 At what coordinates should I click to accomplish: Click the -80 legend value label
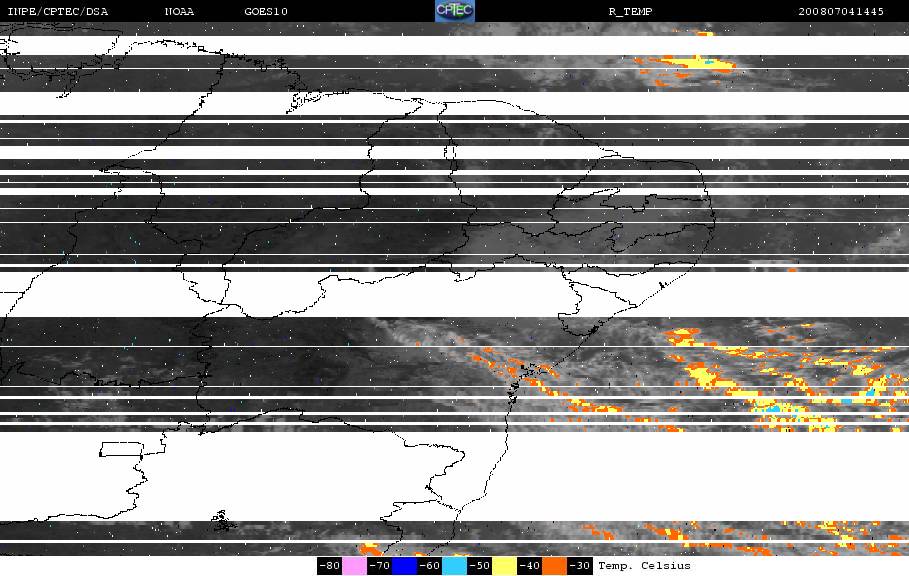pyautogui.click(x=329, y=566)
